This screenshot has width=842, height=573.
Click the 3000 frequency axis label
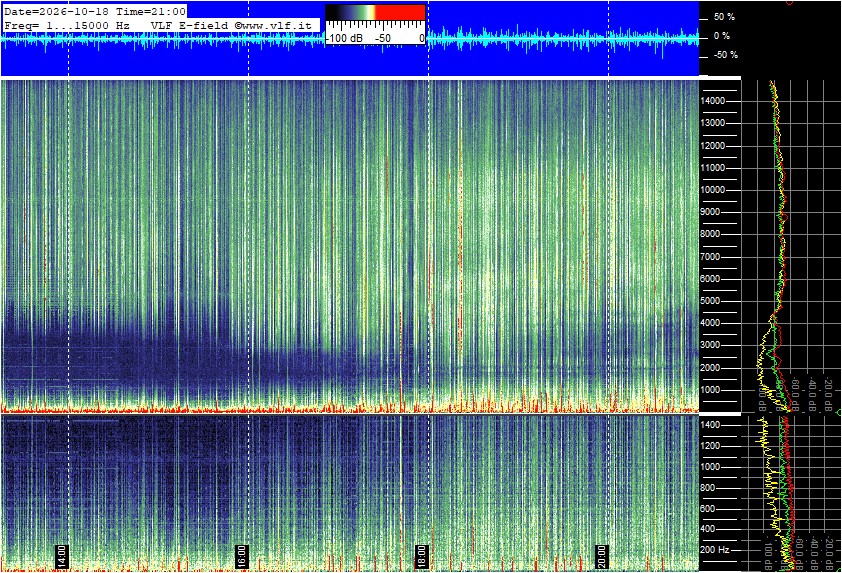(x=712, y=345)
